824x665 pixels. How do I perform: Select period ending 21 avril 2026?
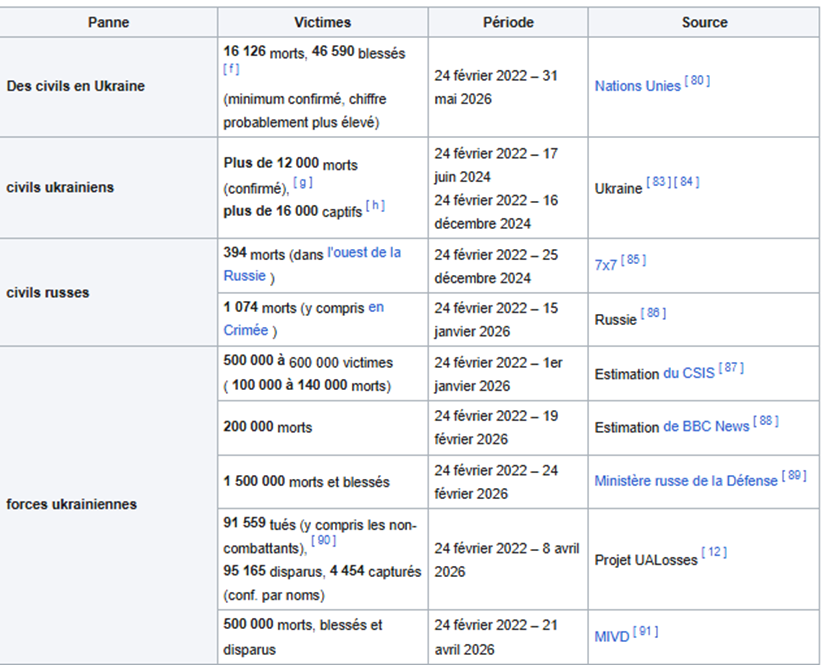pyautogui.click(x=496, y=637)
